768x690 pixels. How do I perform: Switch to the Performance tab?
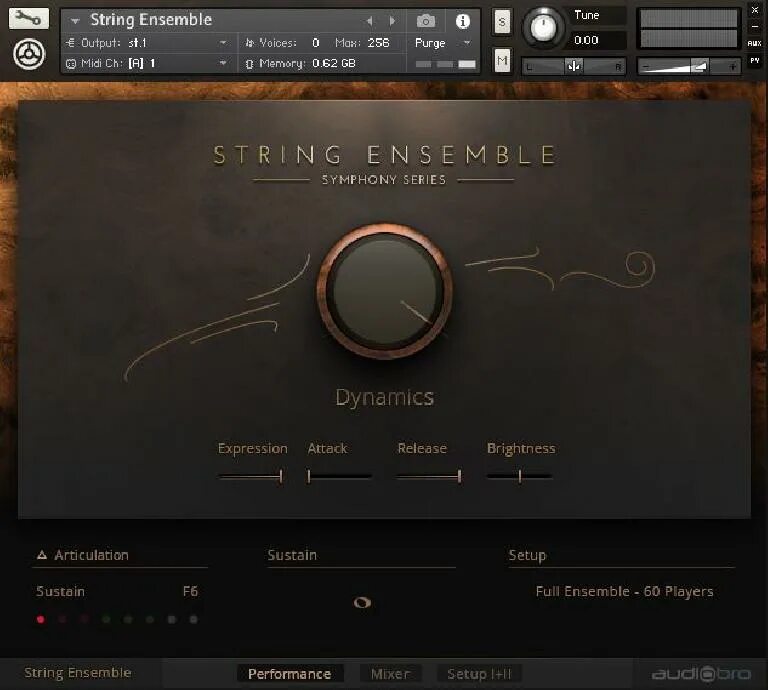tap(290, 674)
